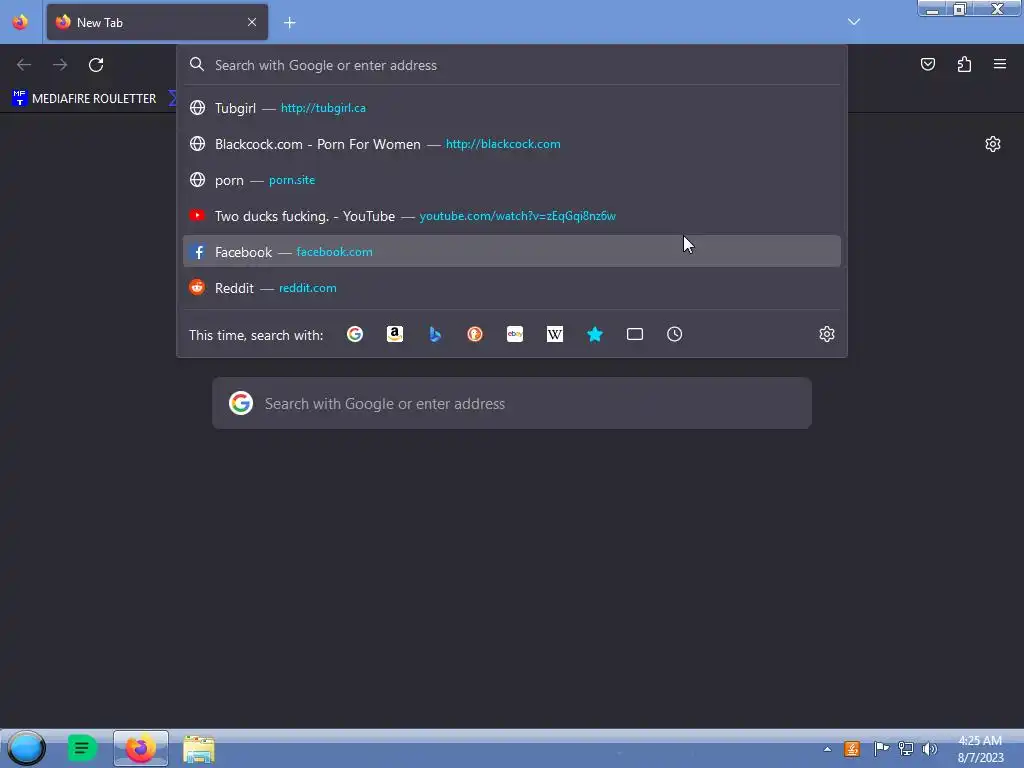This screenshot has height=768, width=1024.
Task: Open the taskbar clock and date
Action: tap(980, 749)
